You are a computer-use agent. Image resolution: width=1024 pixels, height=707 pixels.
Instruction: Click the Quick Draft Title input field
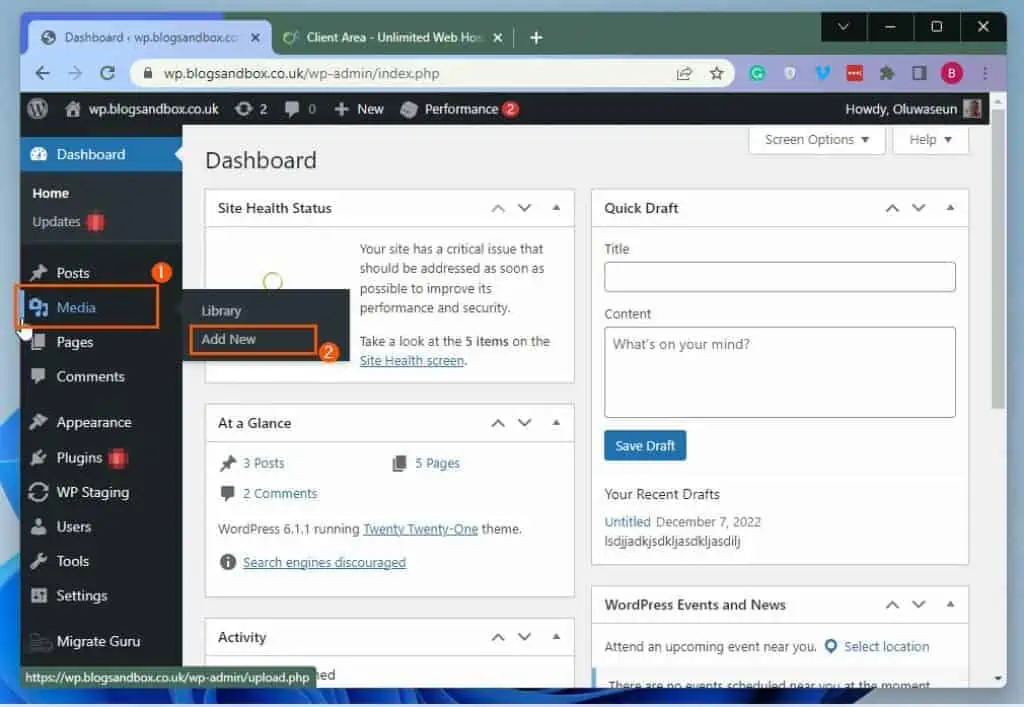(x=779, y=277)
